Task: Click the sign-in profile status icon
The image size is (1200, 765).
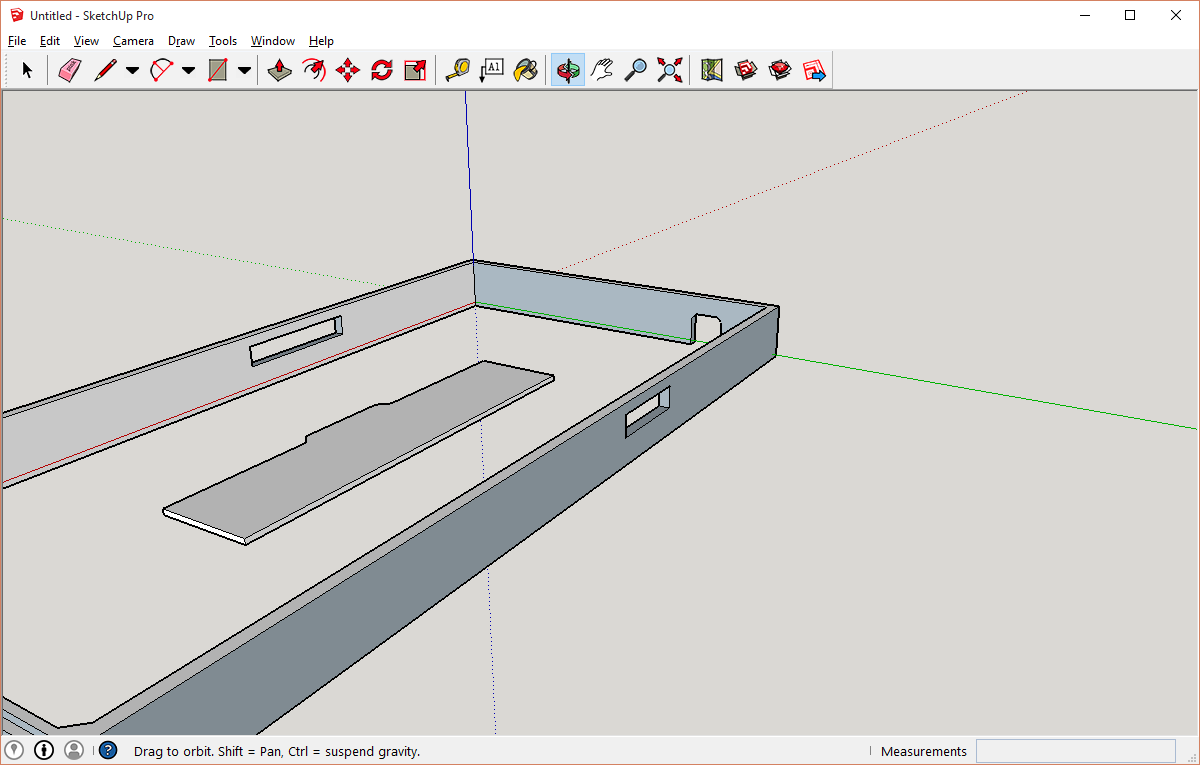Action: pyautogui.click(x=74, y=750)
